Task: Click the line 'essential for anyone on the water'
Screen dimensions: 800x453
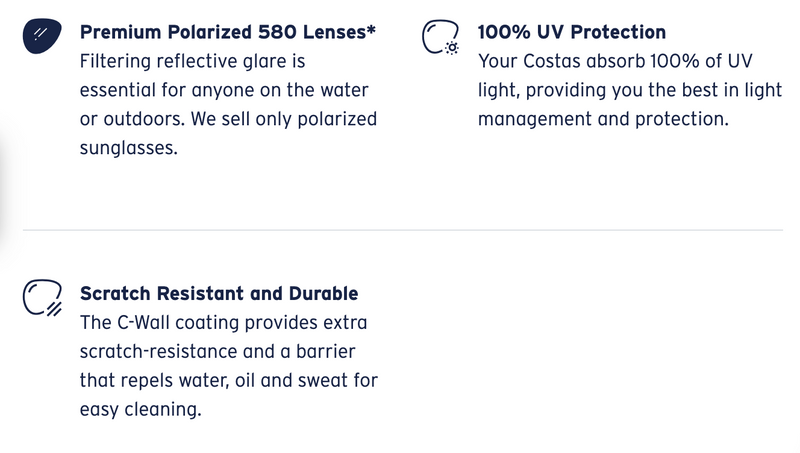Action: [x=224, y=90]
